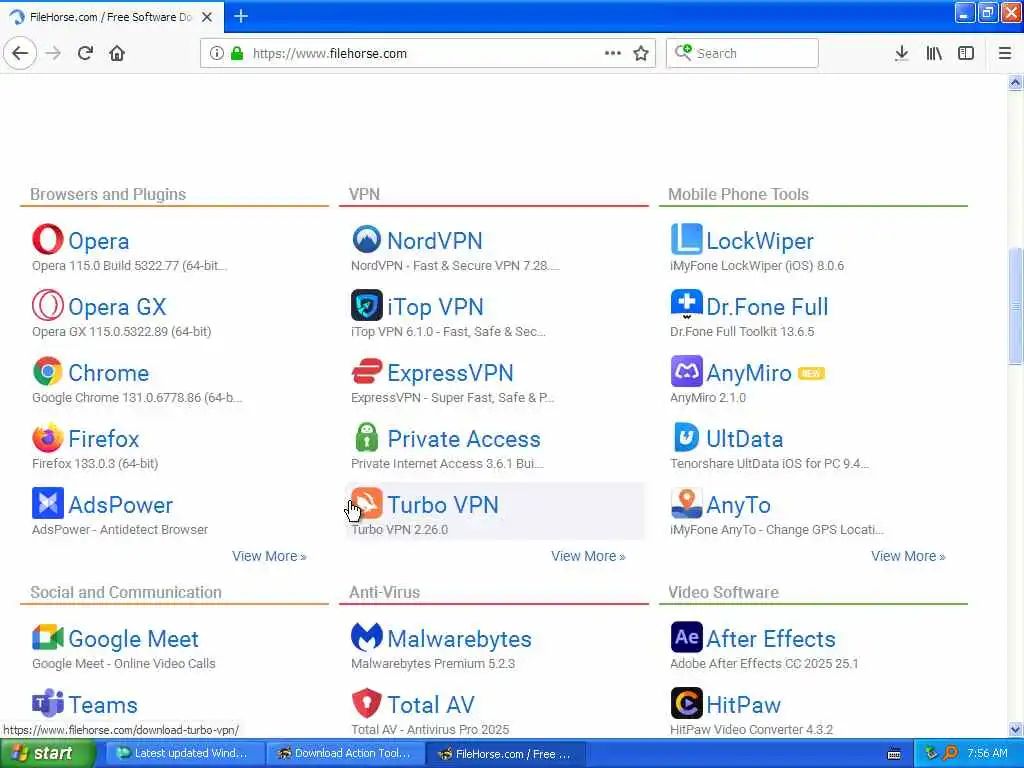Click the iTop VPN shield icon
Viewport: 1024px width, 768px height.
click(x=366, y=306)
